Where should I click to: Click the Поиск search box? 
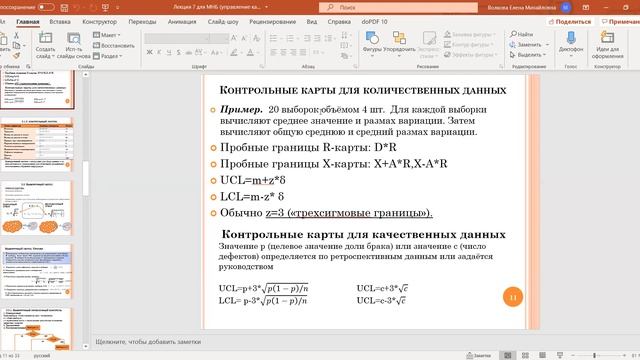point(398,7)
